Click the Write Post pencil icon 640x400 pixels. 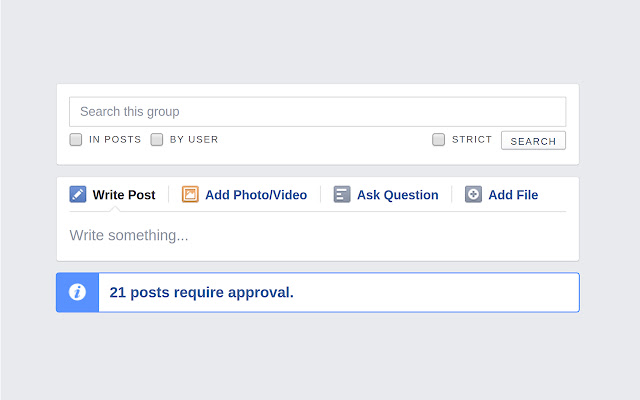point(78,194)
